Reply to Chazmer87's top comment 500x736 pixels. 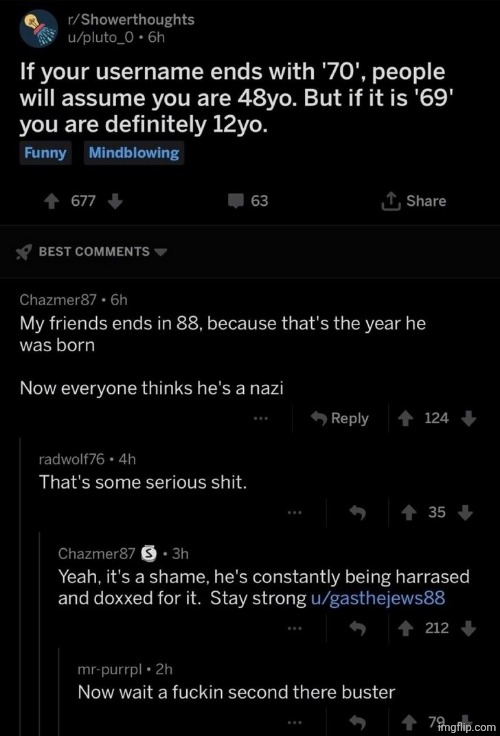340,418
